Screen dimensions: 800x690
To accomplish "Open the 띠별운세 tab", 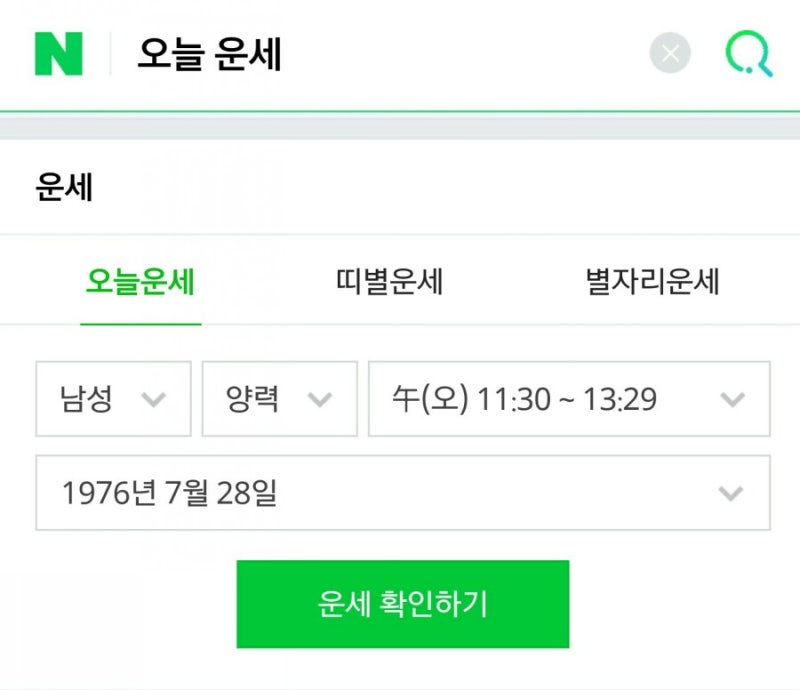I will click(389, 281).
